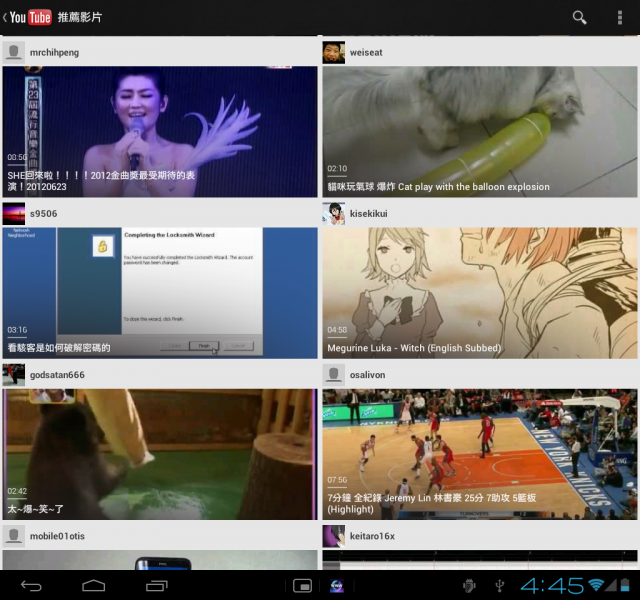Screen dimensions: 640x600
Task: Open the search magnifier icon
Action: tap(579, 18)
